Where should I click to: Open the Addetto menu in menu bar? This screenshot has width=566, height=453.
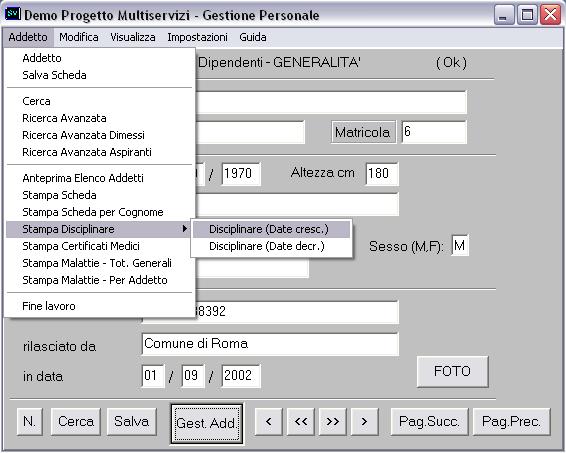[28, 37]
